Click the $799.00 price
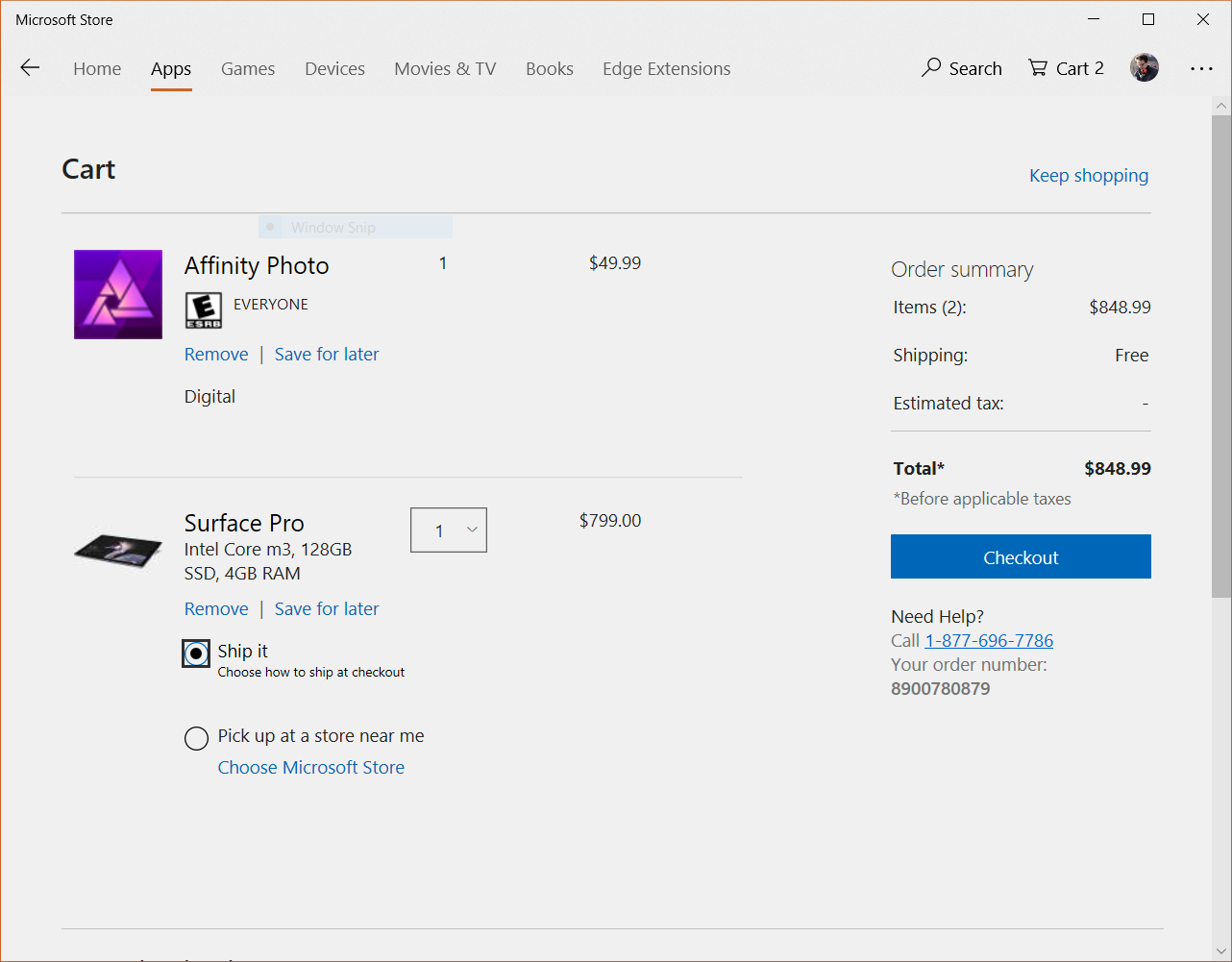The height and width of the screenshot is (962, 1232). pos(610,521)
